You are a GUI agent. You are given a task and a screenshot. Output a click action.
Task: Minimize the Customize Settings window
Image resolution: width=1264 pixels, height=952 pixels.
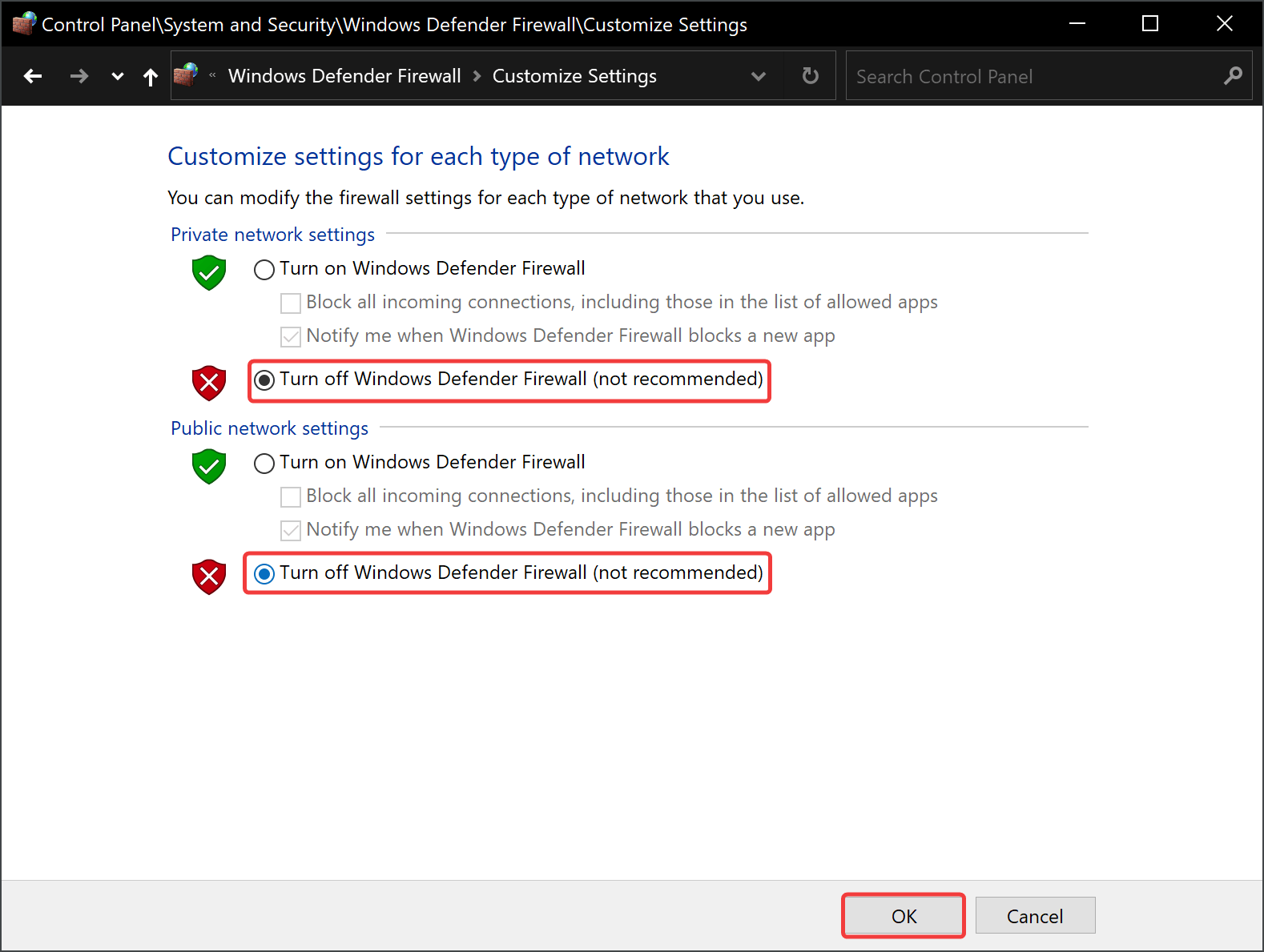(x=1077, y=23)
